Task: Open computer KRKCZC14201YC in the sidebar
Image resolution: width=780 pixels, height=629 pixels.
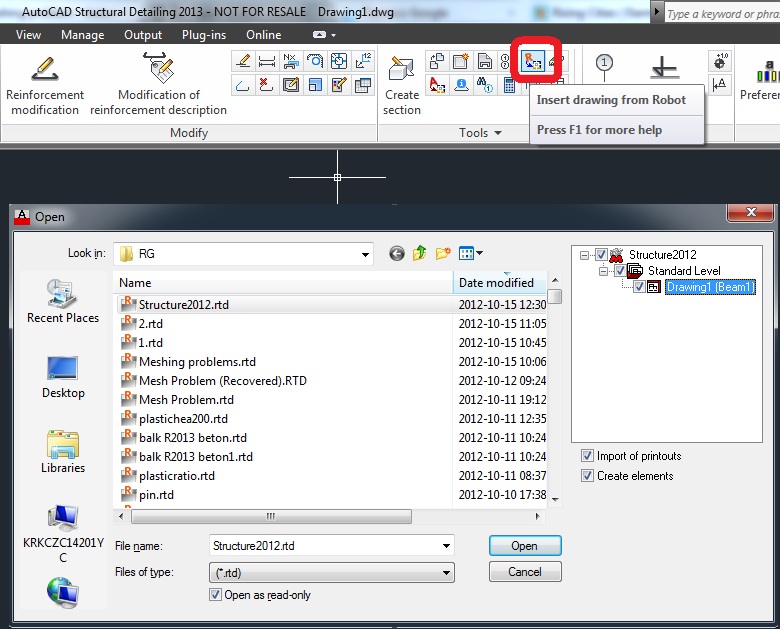Action: [63, 534]
